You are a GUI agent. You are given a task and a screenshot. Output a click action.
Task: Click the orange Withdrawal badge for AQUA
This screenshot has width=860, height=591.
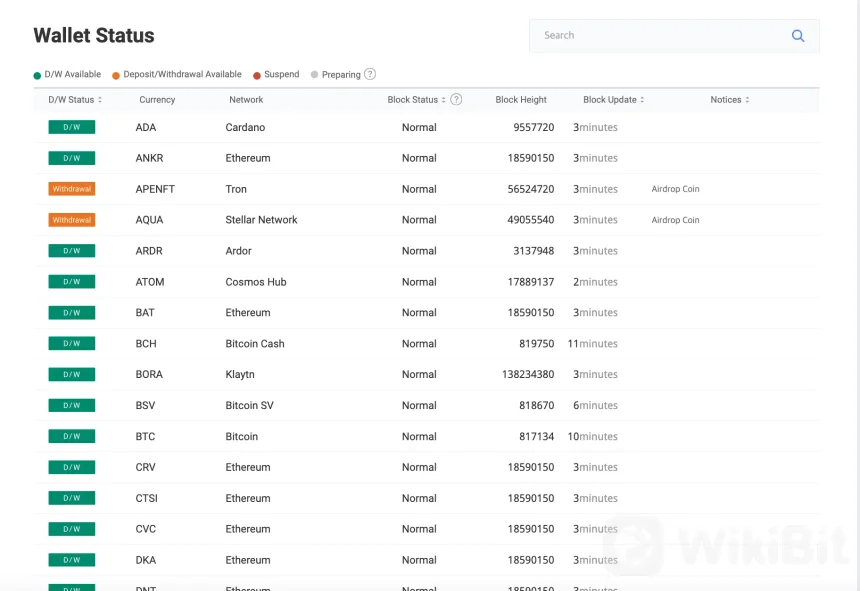point(72,220)
